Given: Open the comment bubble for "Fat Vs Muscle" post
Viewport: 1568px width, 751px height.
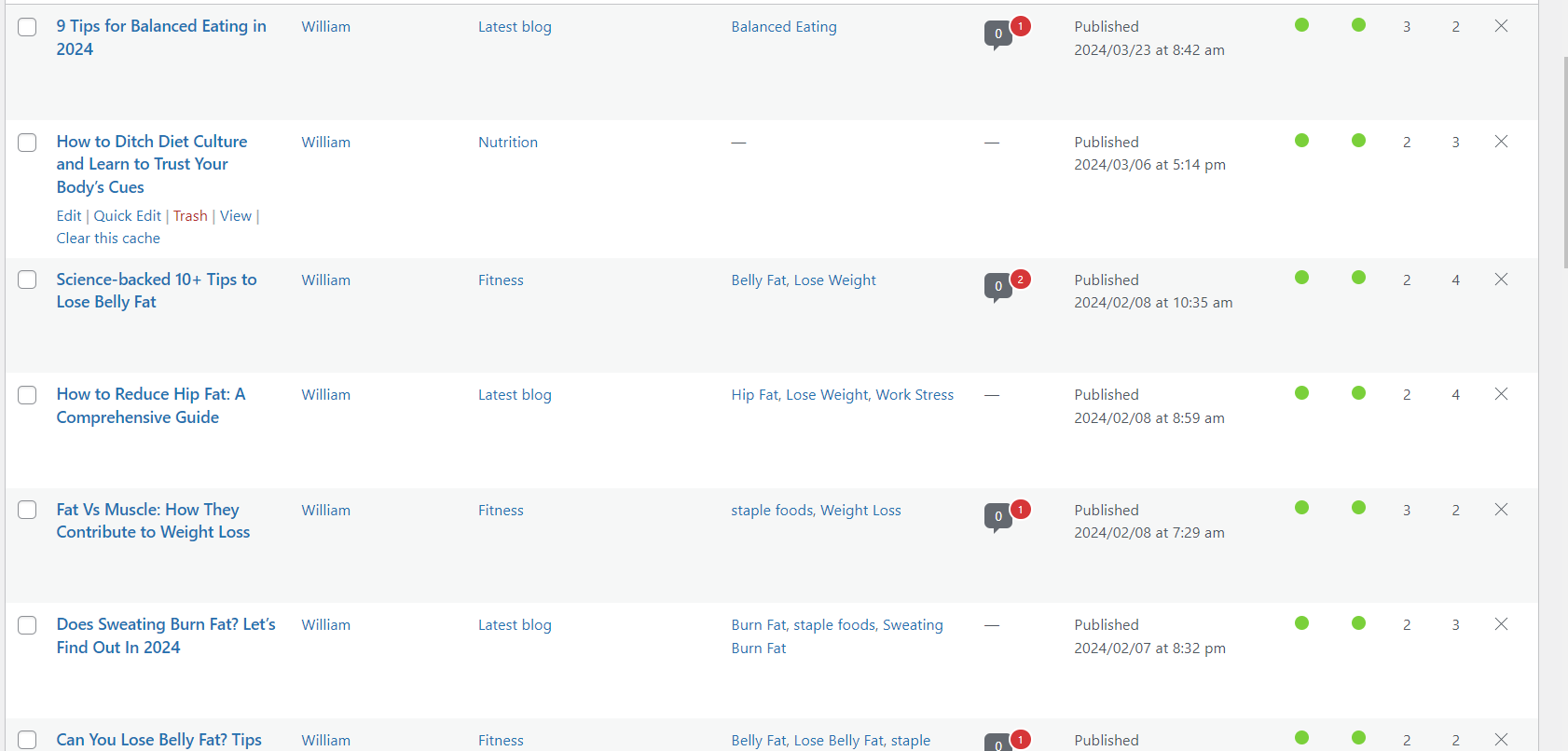Looking at the screenshot, I should coord(997,516).
